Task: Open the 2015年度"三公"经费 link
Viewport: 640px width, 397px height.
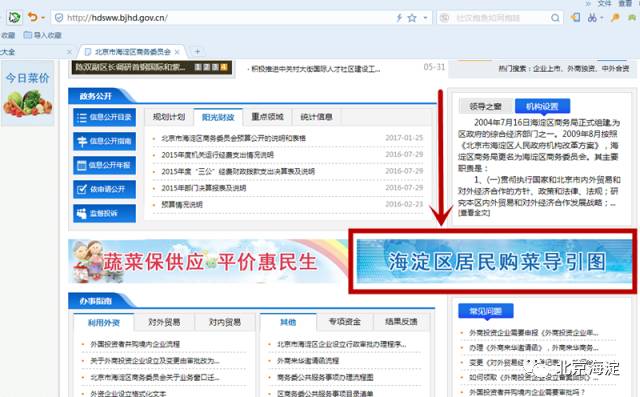Action: click(238, 171)
